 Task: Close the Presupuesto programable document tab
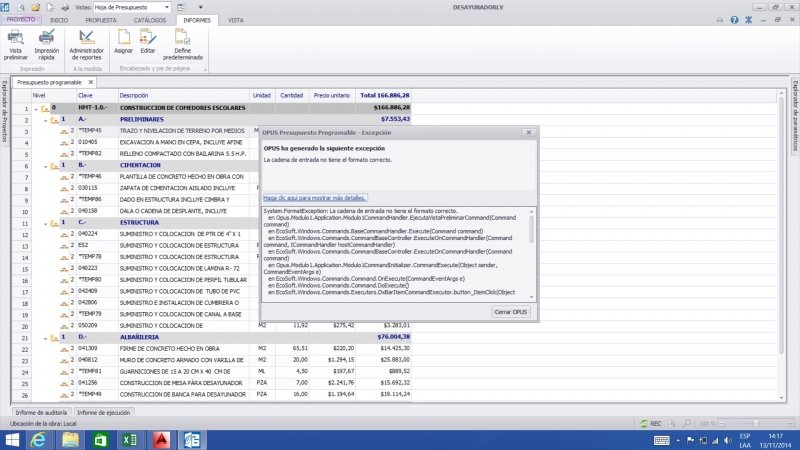click(90, 82)
